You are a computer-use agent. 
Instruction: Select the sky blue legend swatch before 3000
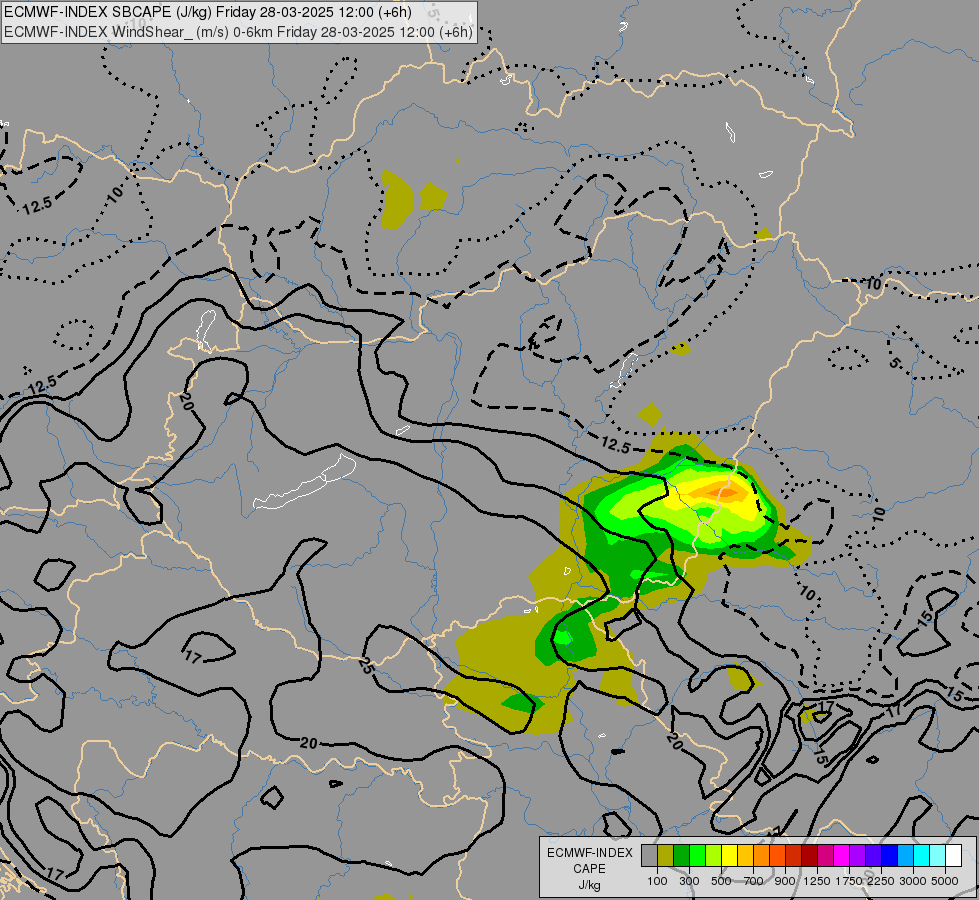906,856
